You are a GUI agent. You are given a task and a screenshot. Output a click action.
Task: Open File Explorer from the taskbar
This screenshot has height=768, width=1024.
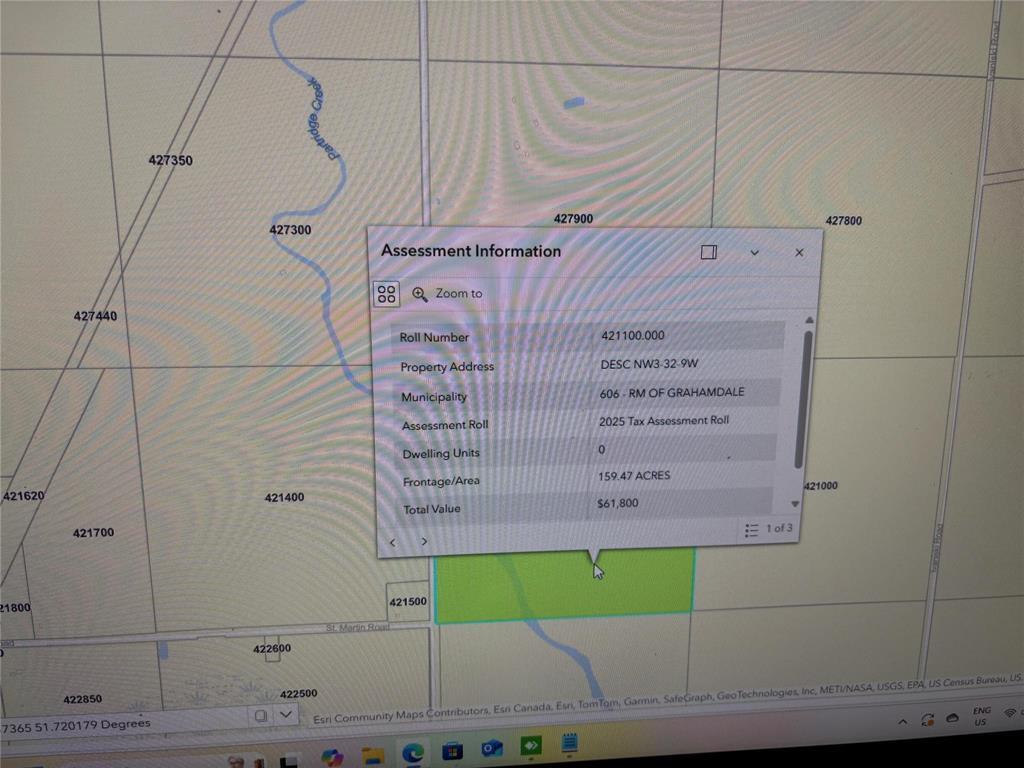click(373, 754)
